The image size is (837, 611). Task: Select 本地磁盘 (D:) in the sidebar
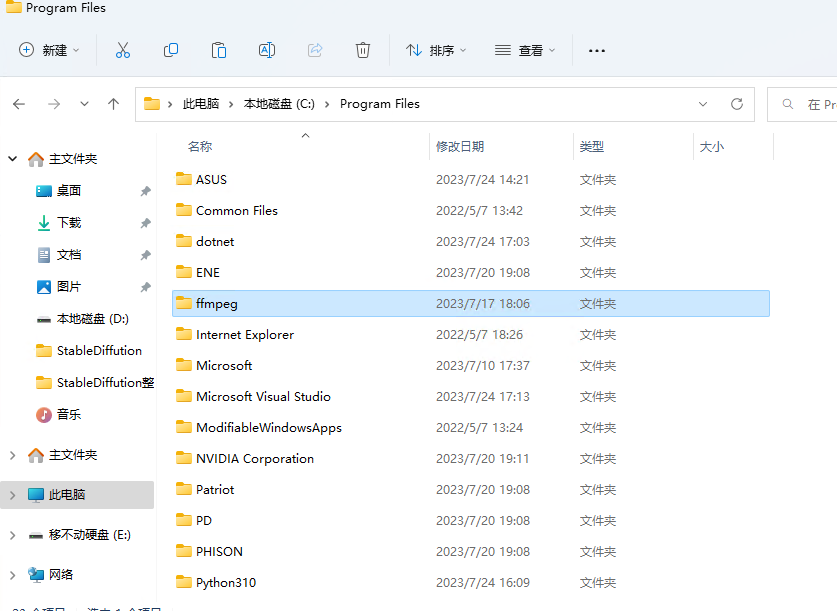tap(93, 319)
